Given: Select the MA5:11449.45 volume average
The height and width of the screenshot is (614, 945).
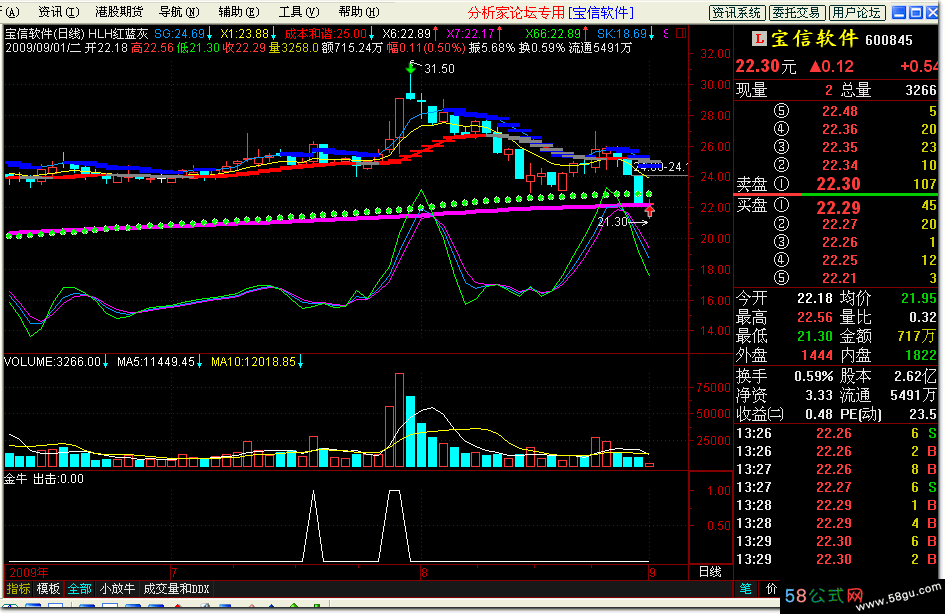Looking at the screenshot, I should [155, 362].
